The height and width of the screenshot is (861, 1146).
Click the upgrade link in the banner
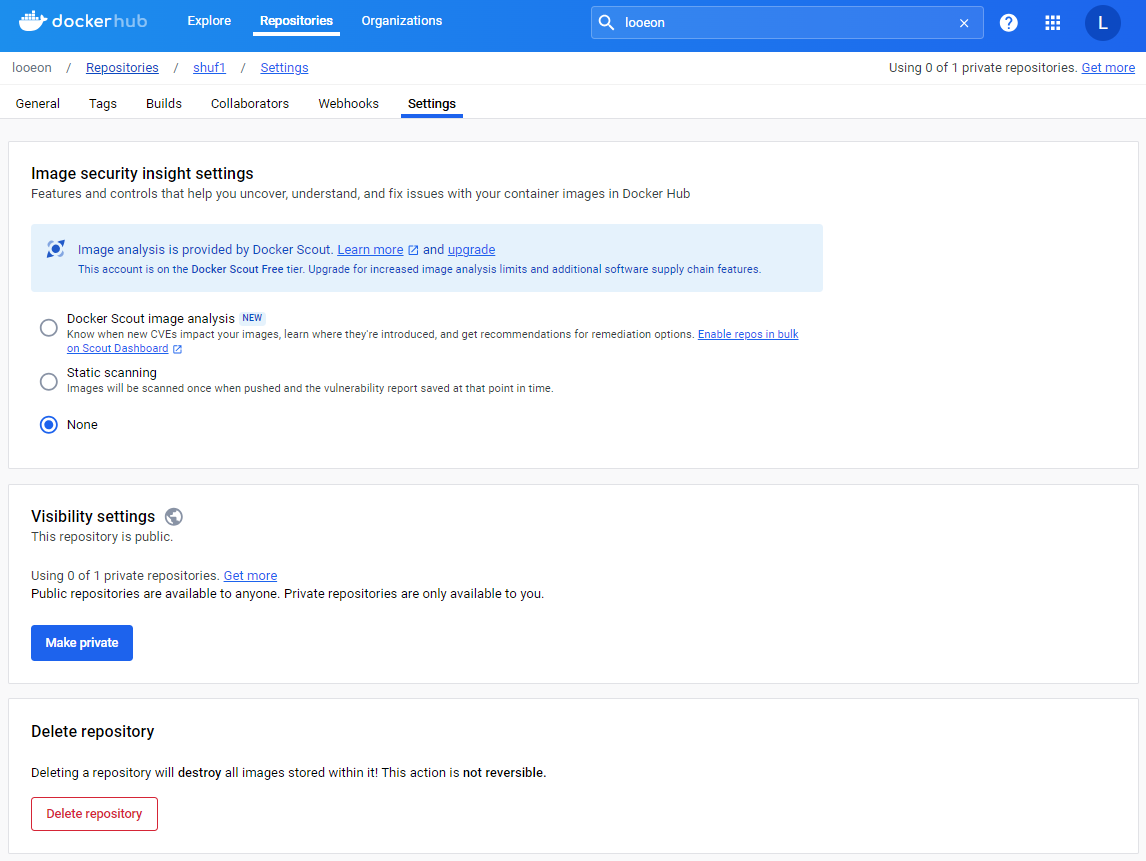tap(471, 250)
